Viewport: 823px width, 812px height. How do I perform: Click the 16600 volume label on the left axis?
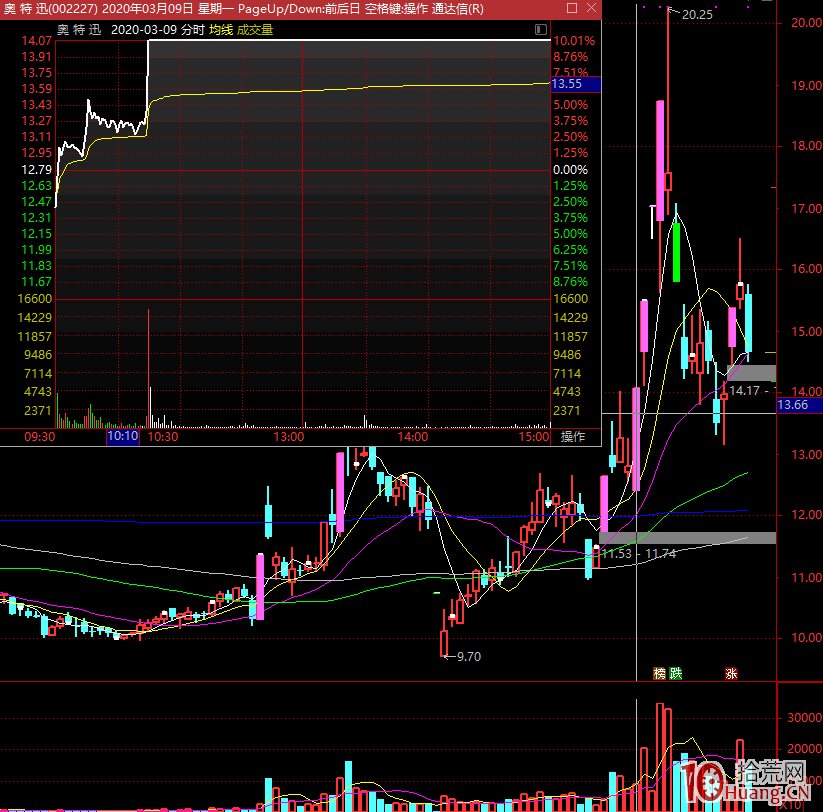click(35, 299)
